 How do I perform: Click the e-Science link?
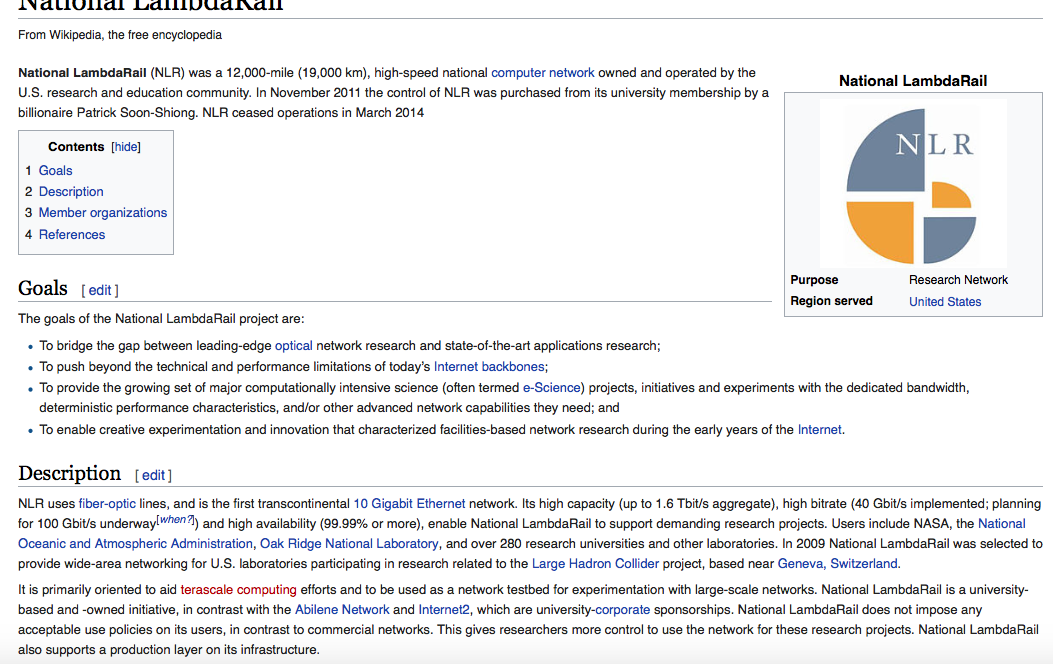(x=553, y=388)
